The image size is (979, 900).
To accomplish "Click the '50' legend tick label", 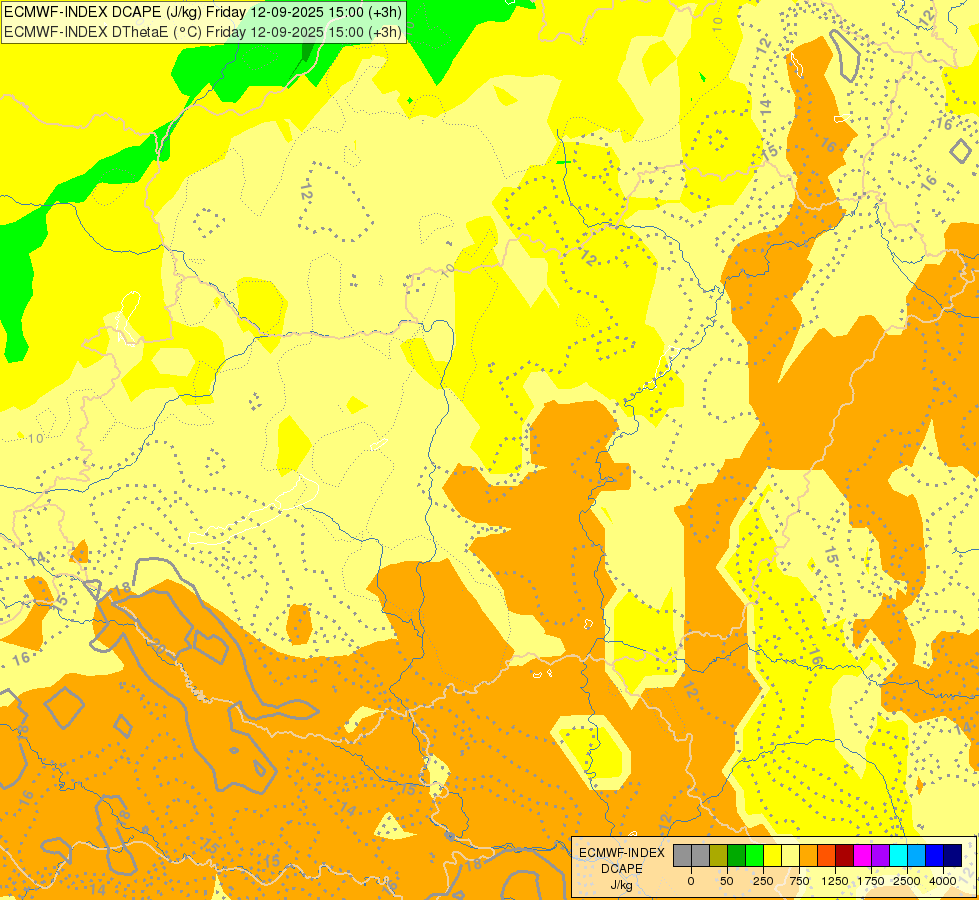I will (727, 881).
